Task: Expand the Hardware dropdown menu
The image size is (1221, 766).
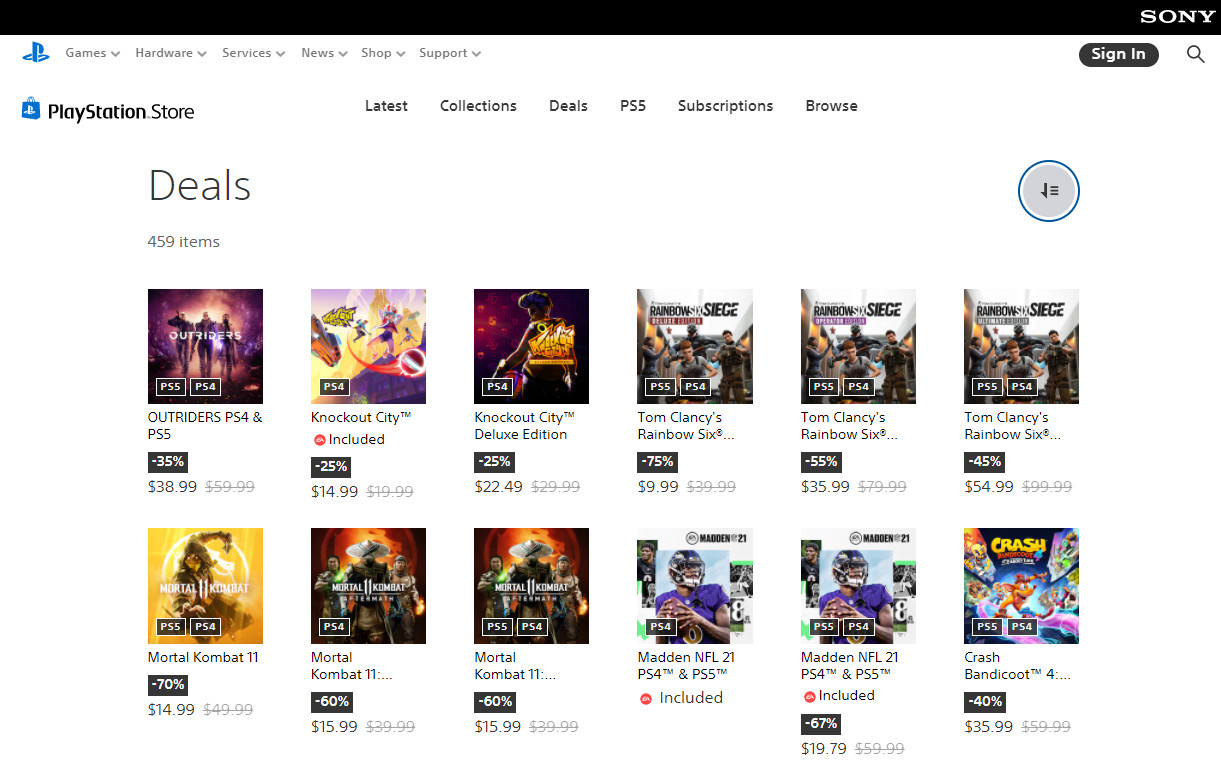Action: tap(171, 53)
